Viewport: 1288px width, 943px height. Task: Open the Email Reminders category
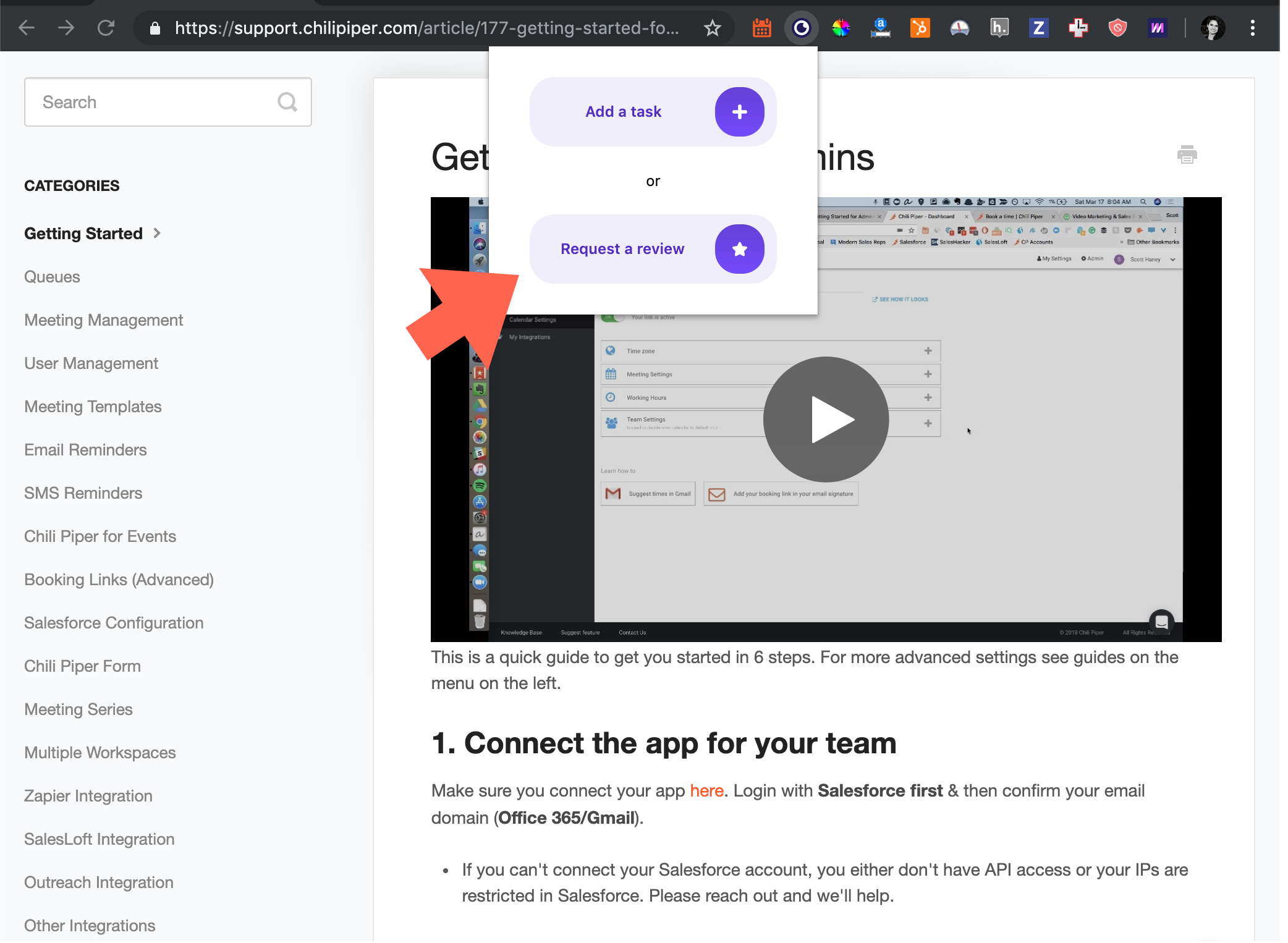click(85, 450)
